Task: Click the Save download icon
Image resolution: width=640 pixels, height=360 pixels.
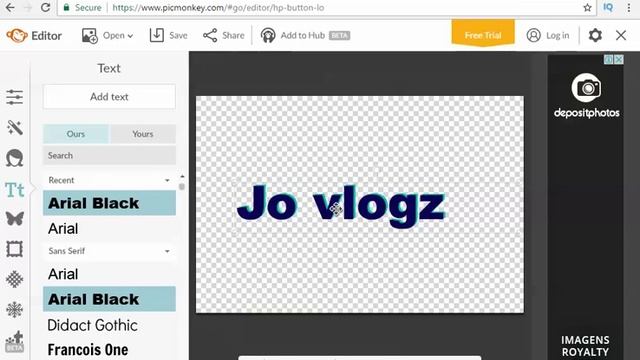Action: click(157, 36)
